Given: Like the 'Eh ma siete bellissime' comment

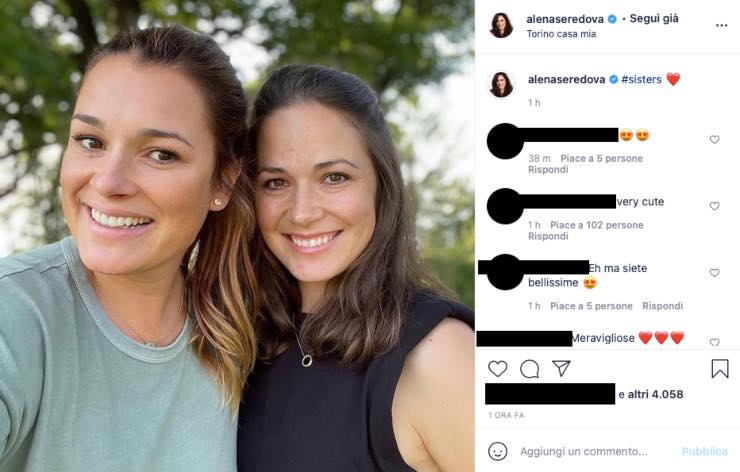Looking at the screenshot, I should click(x=714, y=273).
